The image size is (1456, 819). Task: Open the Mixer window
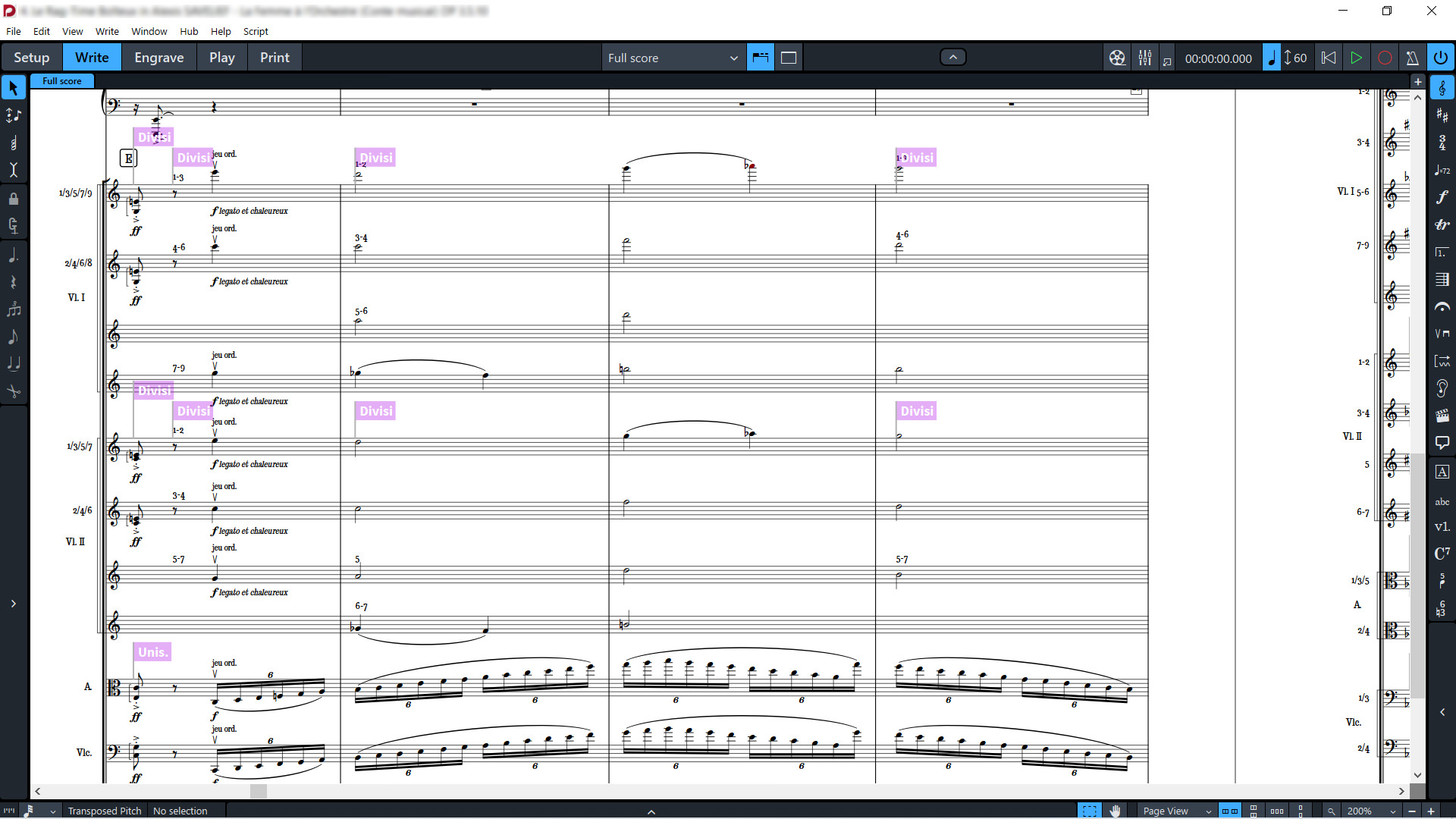click(x=1145, y=58)
